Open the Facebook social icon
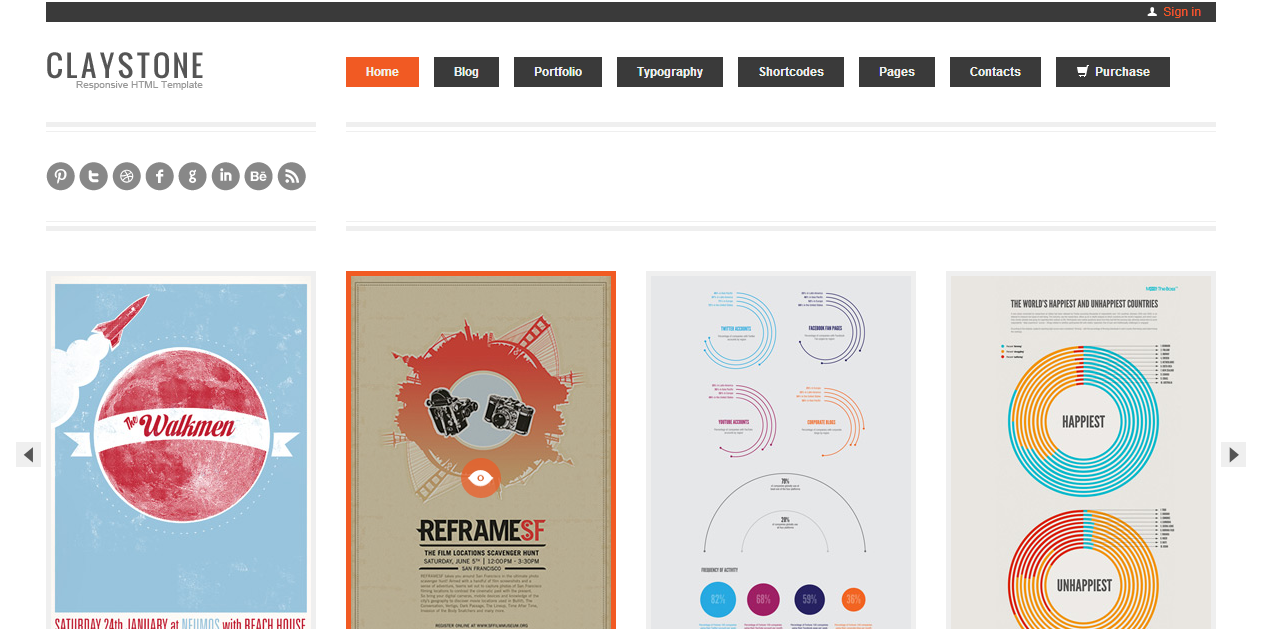Image resolution: width=1274 pixels, height=629 pixels. click(x=160, y=176)
